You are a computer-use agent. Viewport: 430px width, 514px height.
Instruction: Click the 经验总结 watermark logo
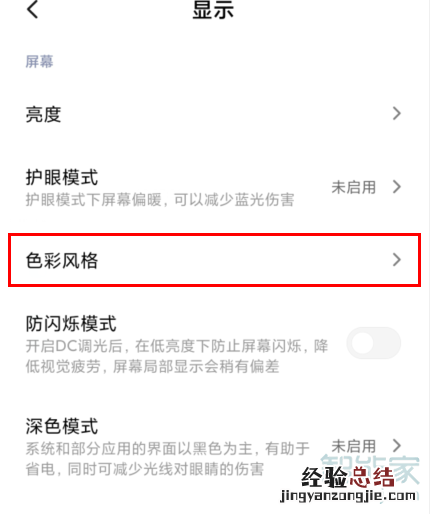(x=348, y=477)
